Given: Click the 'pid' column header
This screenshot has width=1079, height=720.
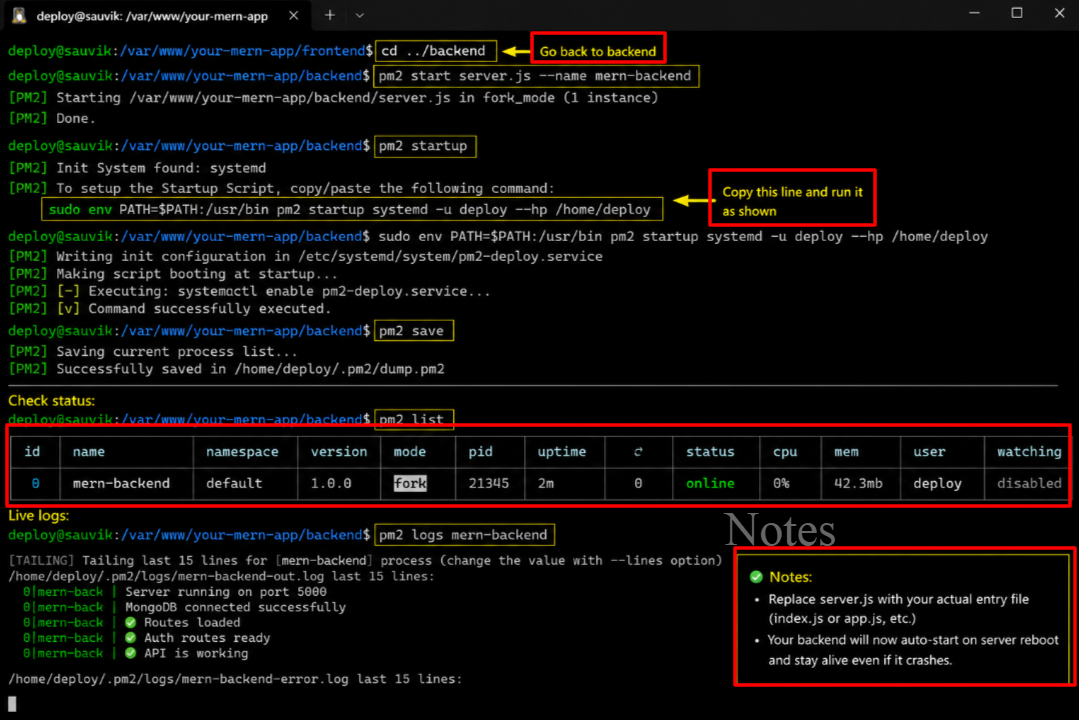Looking at the screenshot, I should point(480,452).
